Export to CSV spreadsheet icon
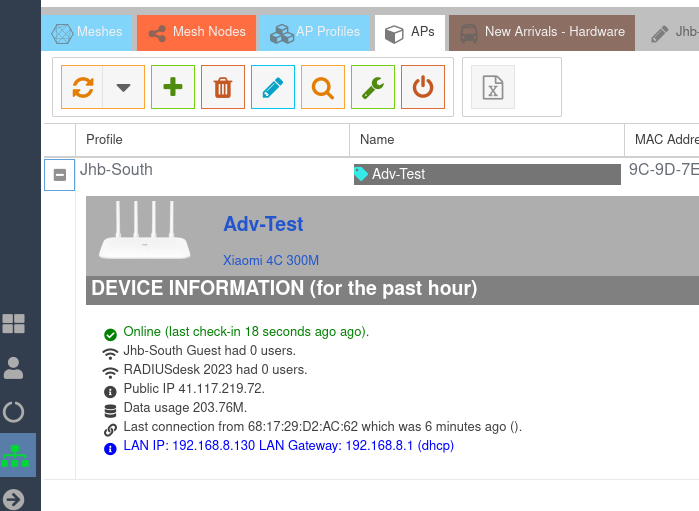The width and height of the screenshot is (699, 511). (492, 88)
